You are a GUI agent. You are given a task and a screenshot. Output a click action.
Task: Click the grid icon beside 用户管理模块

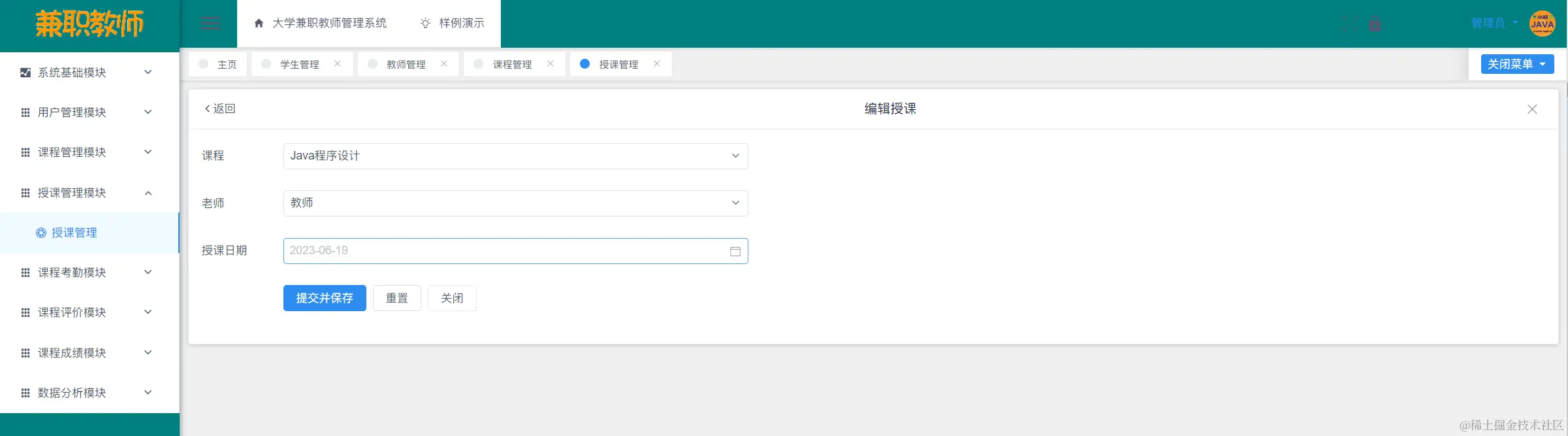(x=25, y=112)
